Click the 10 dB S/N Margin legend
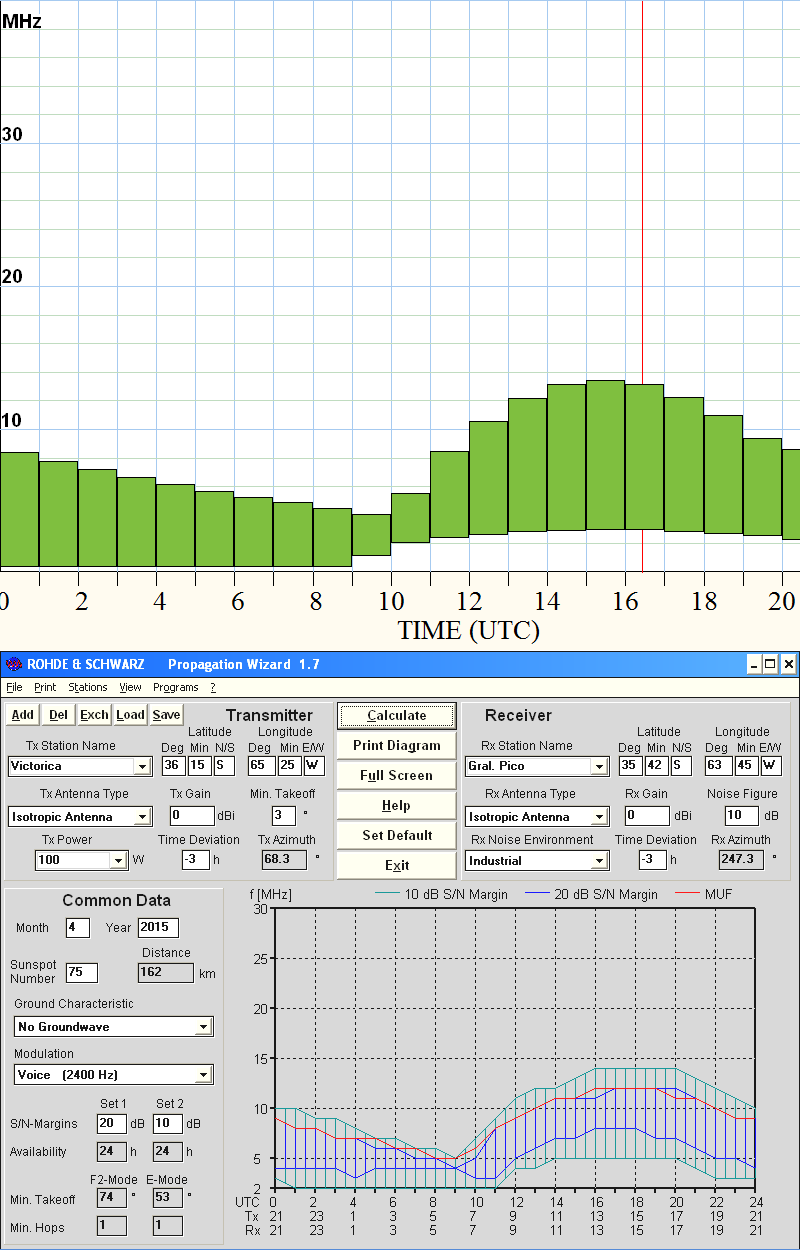800x1250 pixels. point(440,894)
